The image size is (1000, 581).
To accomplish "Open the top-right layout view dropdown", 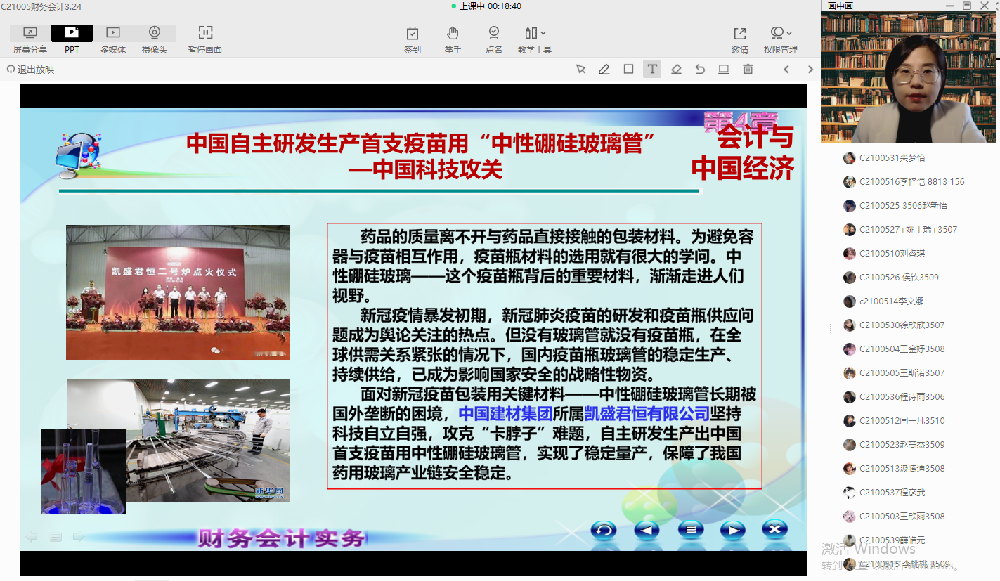I will tap(780, 38).
